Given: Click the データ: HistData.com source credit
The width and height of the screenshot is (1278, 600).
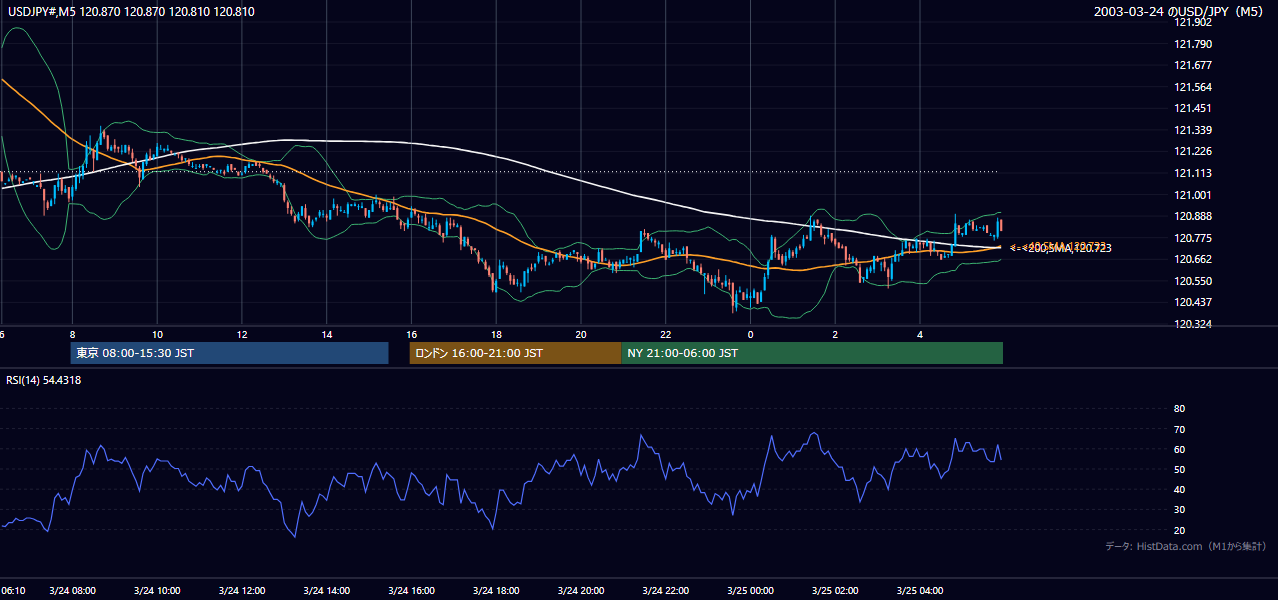Looking at the screenshot, I should pos(1185,546).
